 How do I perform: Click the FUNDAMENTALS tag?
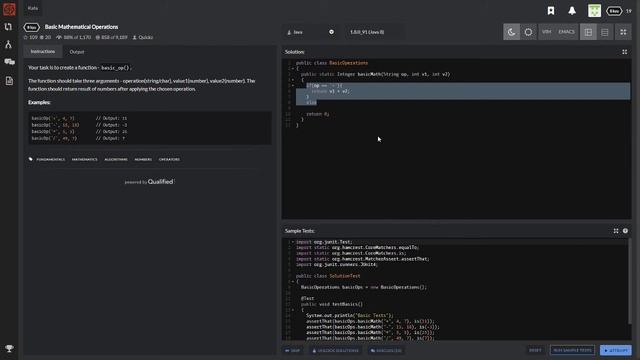click(51, 159)
